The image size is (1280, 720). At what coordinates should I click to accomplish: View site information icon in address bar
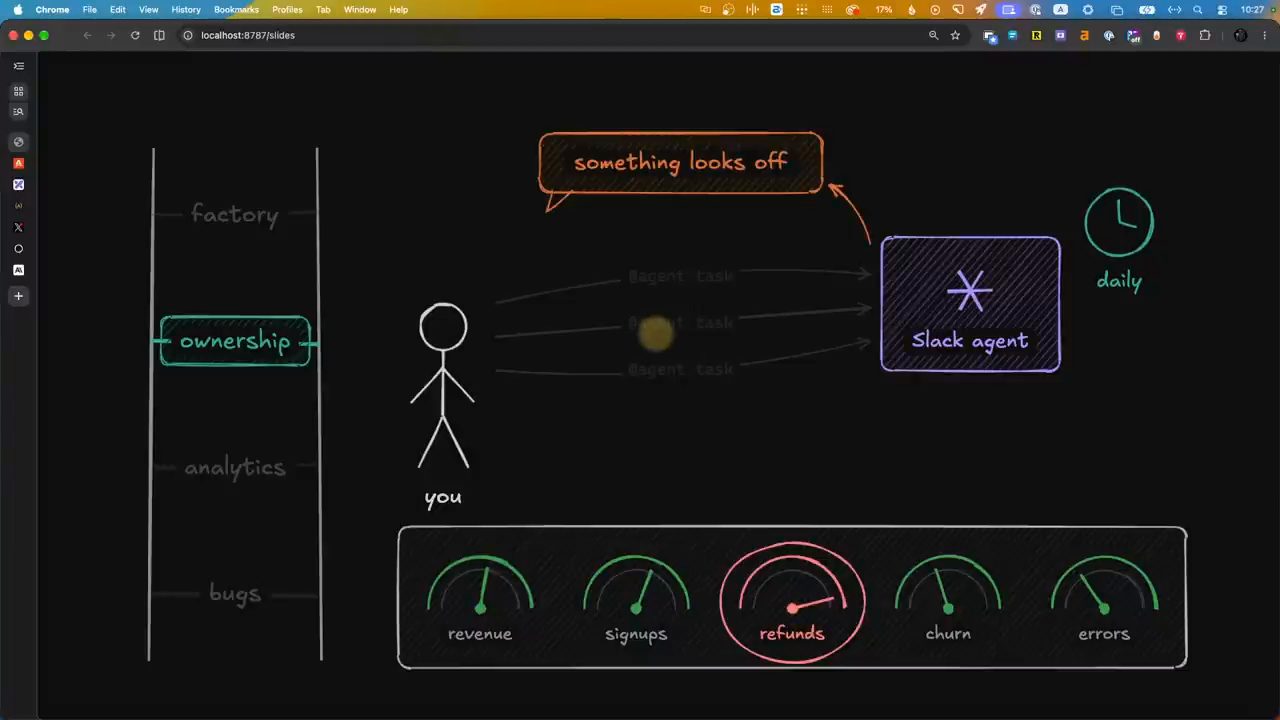187,35
